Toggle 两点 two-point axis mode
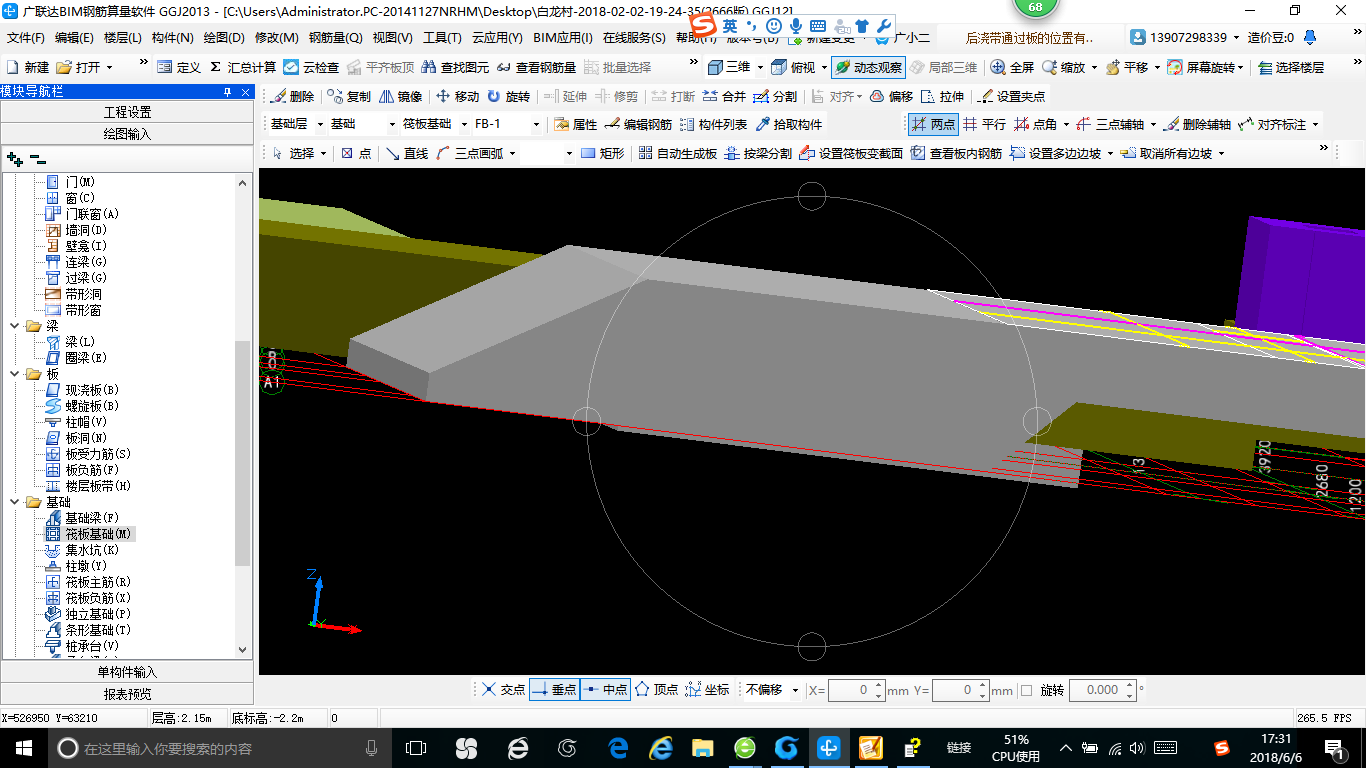The image size is (1366, 768). tap(932, 125)
